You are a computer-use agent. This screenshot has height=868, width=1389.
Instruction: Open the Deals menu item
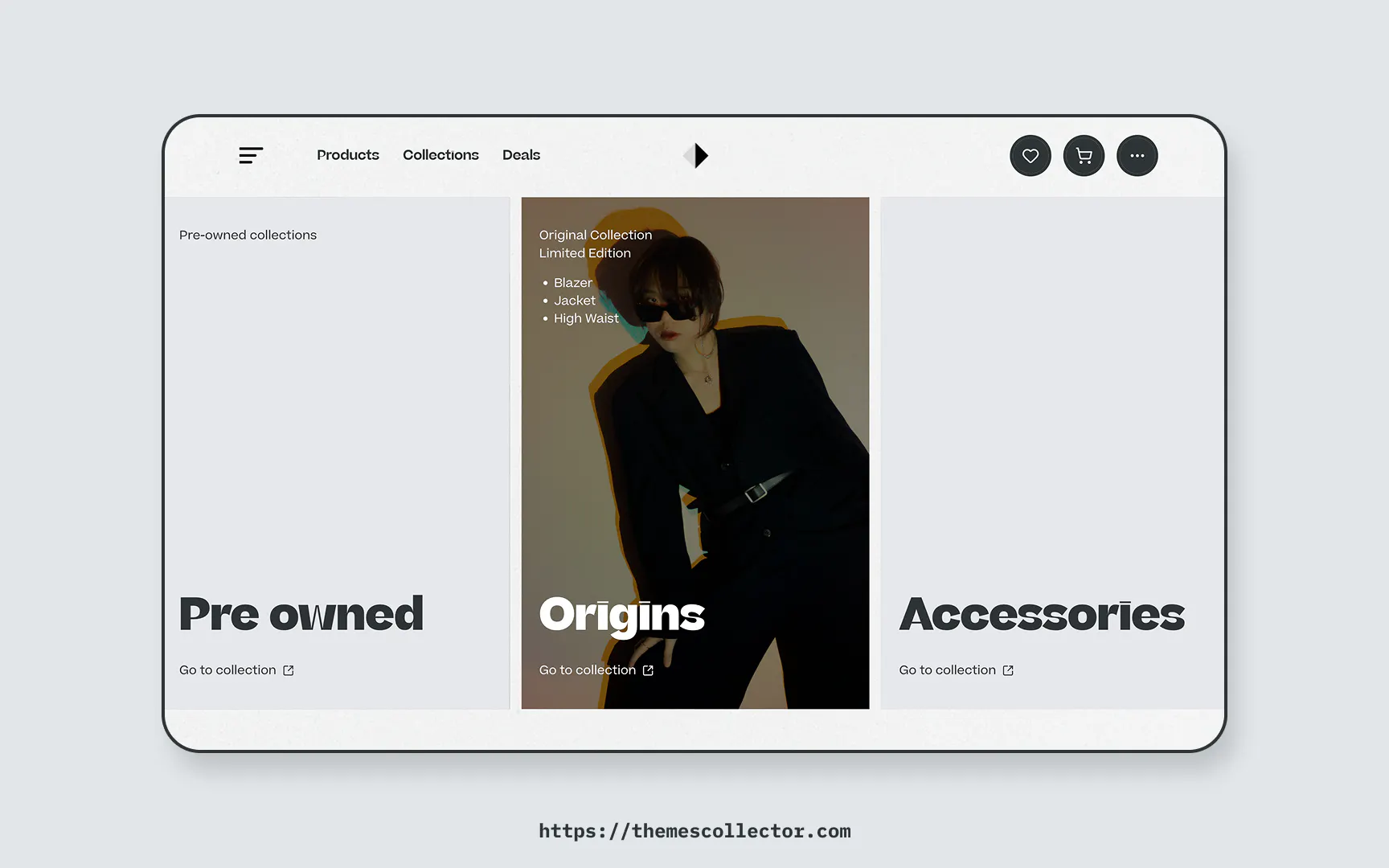click(521, 155)
